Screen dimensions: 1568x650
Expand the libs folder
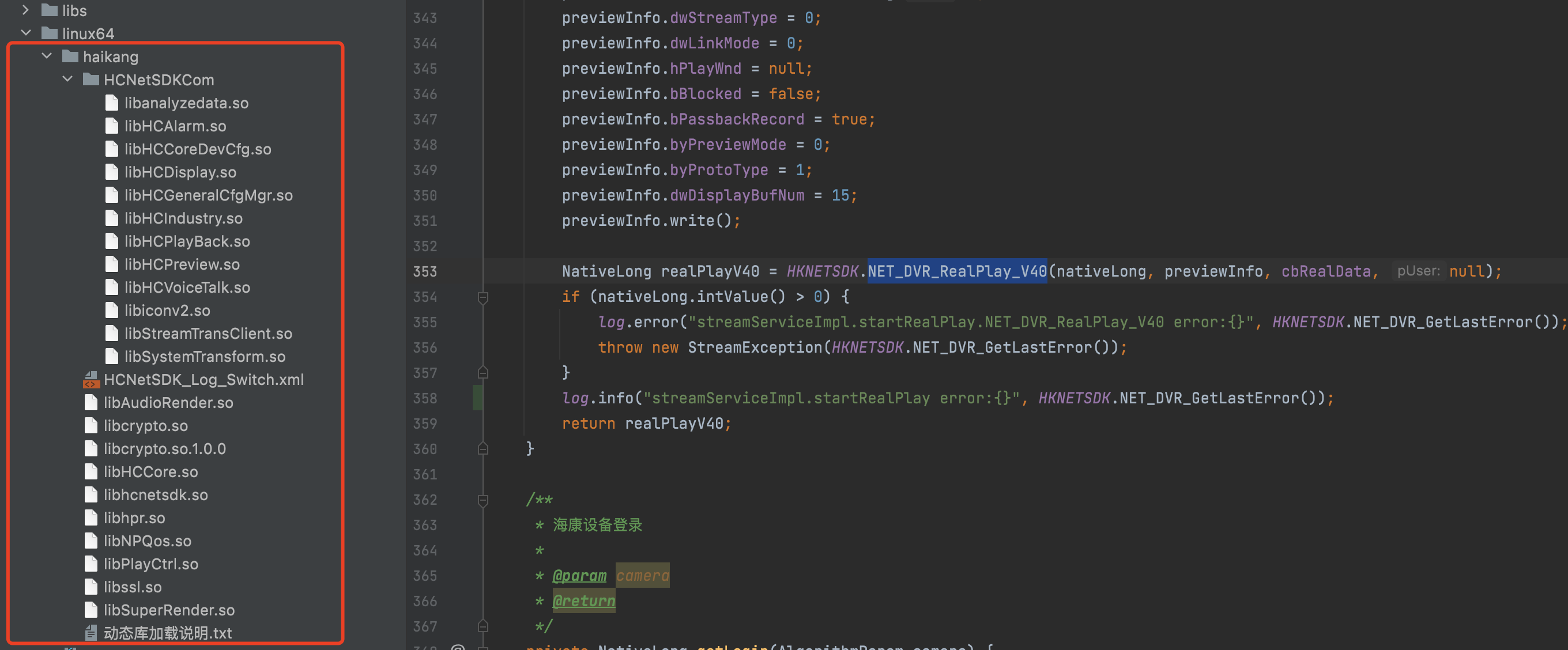coord(25,10)
